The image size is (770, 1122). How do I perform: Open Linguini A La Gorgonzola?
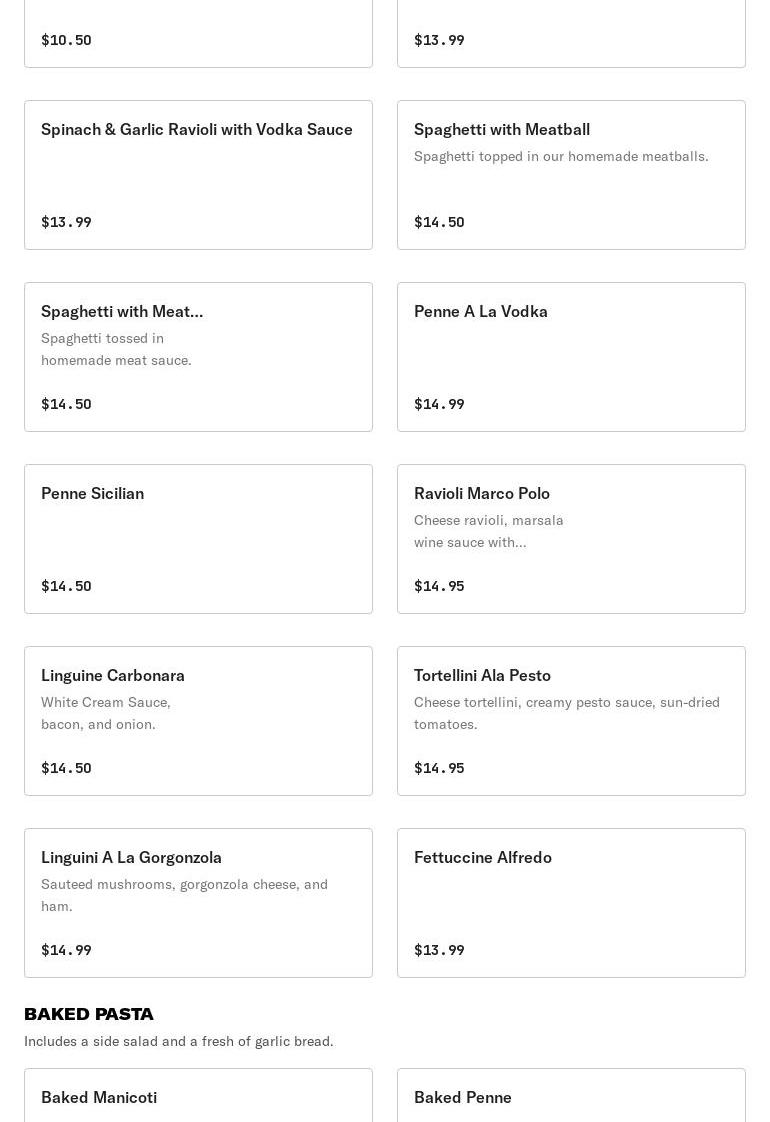point(198,903)
